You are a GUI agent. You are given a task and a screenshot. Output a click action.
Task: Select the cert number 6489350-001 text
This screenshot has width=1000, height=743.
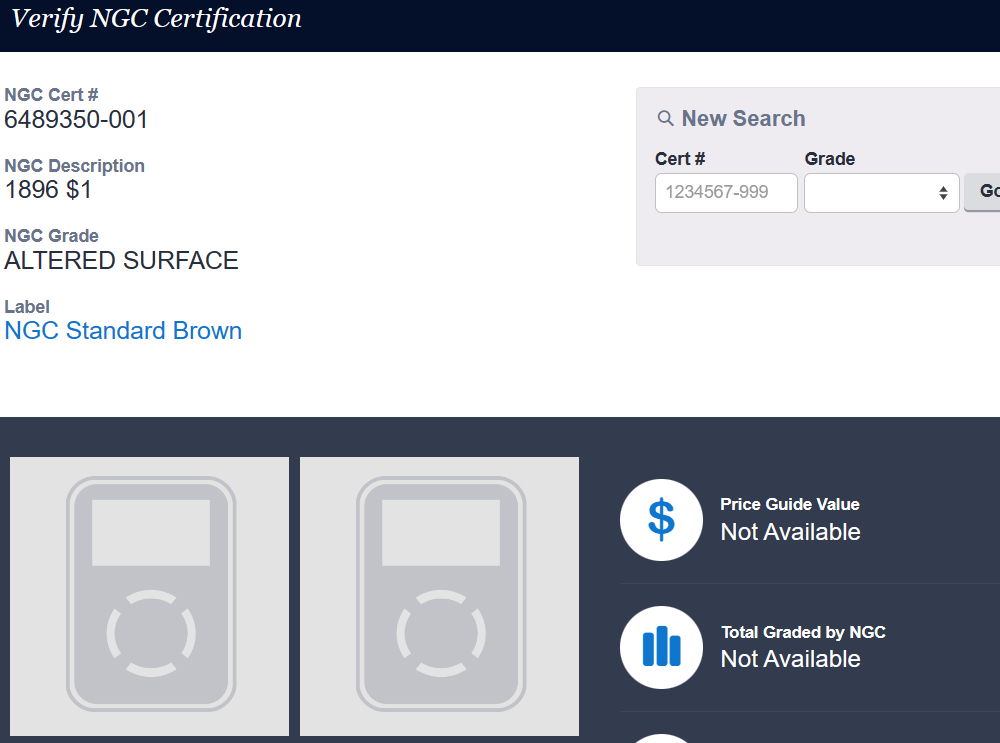[76, 120]
